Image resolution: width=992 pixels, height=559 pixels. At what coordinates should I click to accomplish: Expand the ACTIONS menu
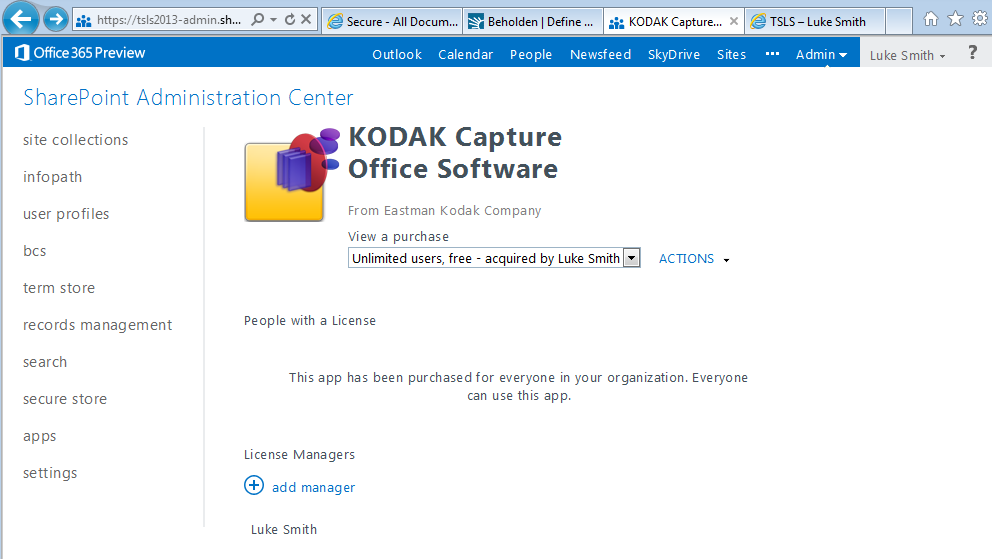pos(693,259)
